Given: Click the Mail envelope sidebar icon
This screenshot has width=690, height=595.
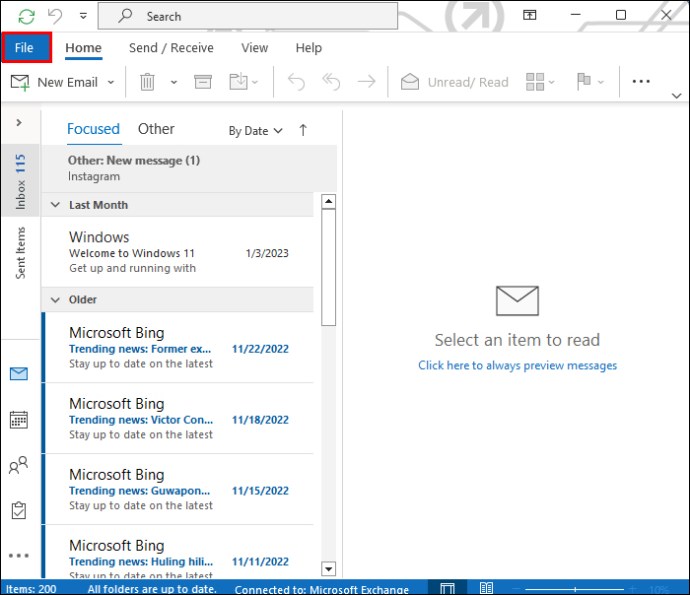Looking at the screenshot, I should coord(19,374).
